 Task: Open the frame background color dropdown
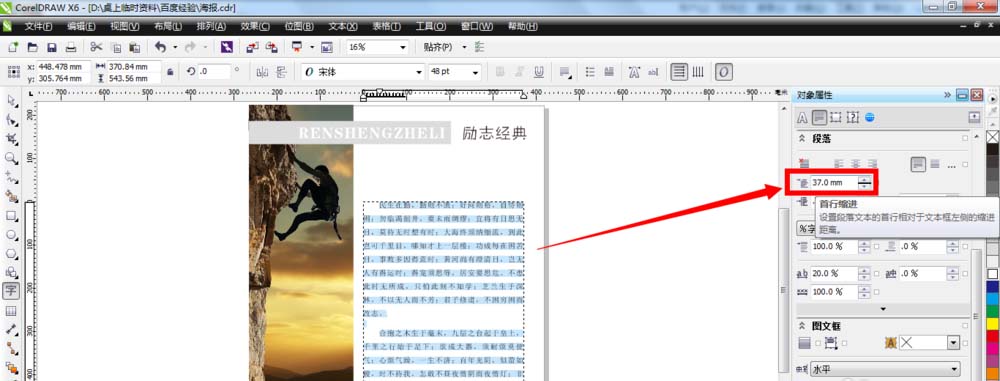(953, 343)
